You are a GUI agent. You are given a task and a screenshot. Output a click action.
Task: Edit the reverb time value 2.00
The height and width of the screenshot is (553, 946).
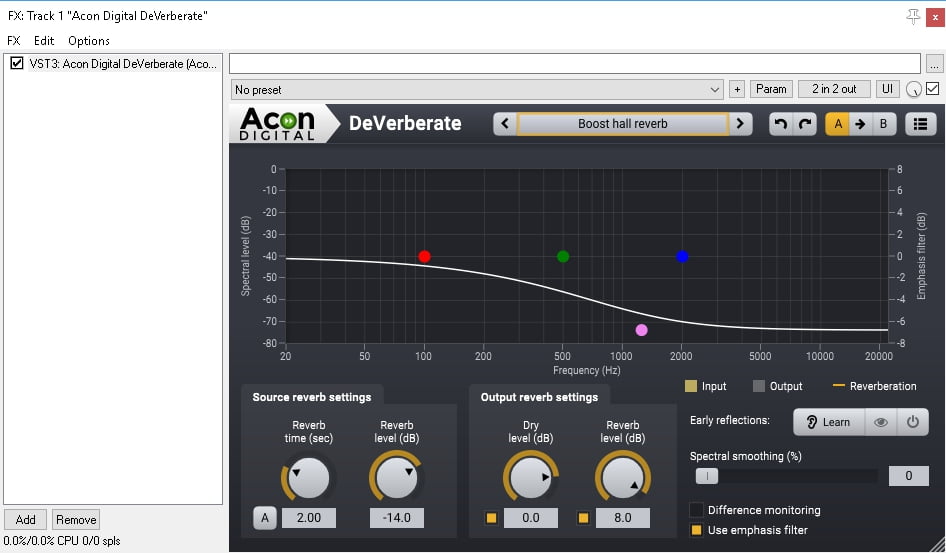(309, 518)
